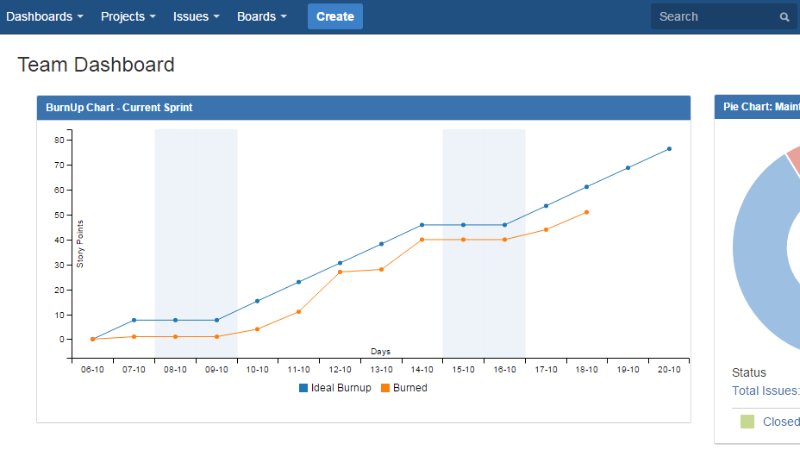Click the Ideal Burnup legend label

click(x=341, y=388)
